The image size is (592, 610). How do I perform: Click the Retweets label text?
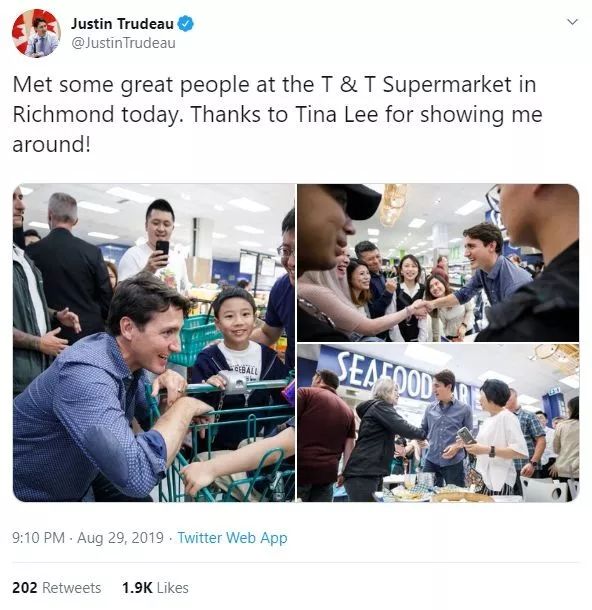click(72, 587)
